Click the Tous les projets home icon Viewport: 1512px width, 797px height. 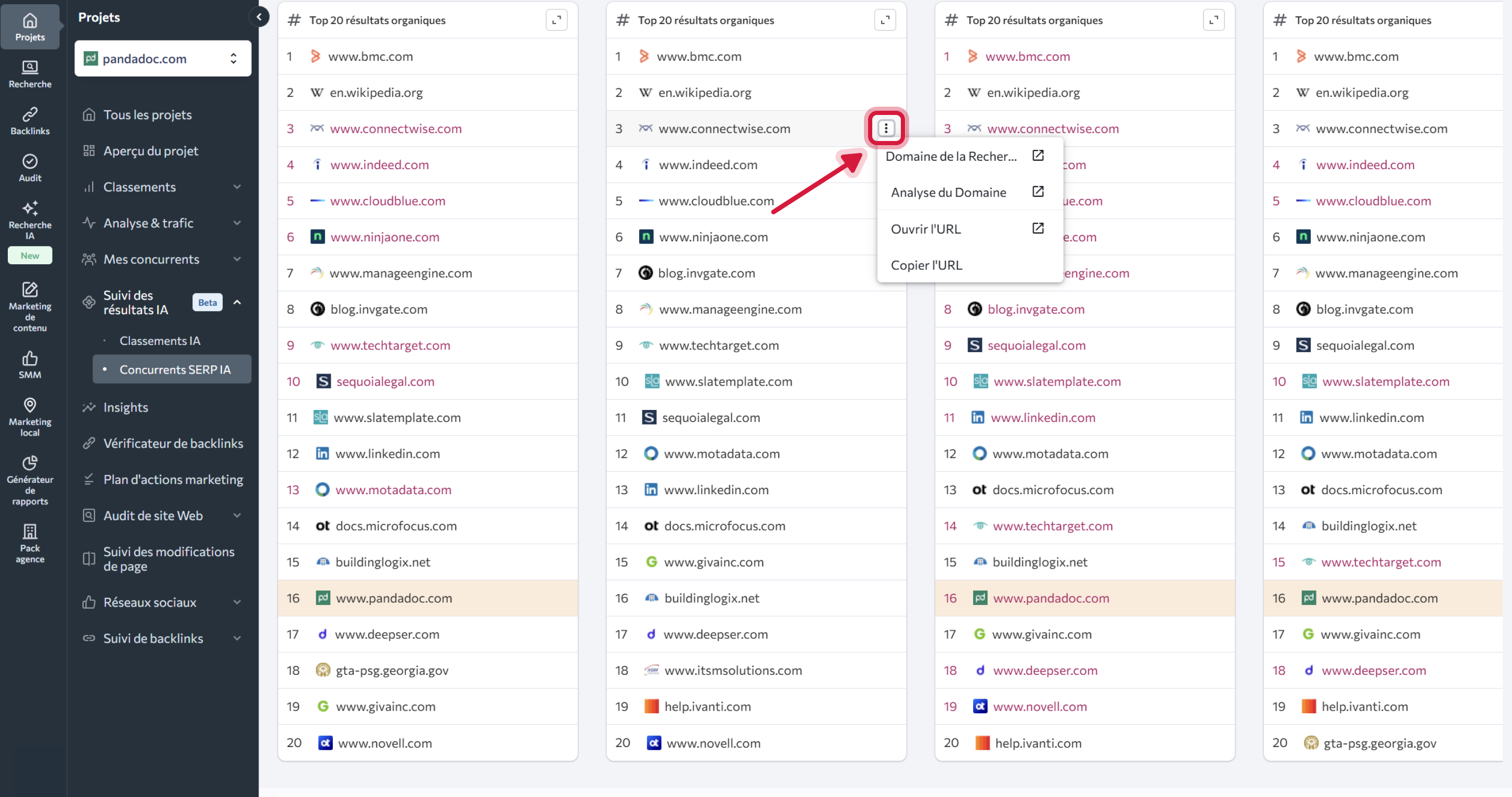pos(88,114)
